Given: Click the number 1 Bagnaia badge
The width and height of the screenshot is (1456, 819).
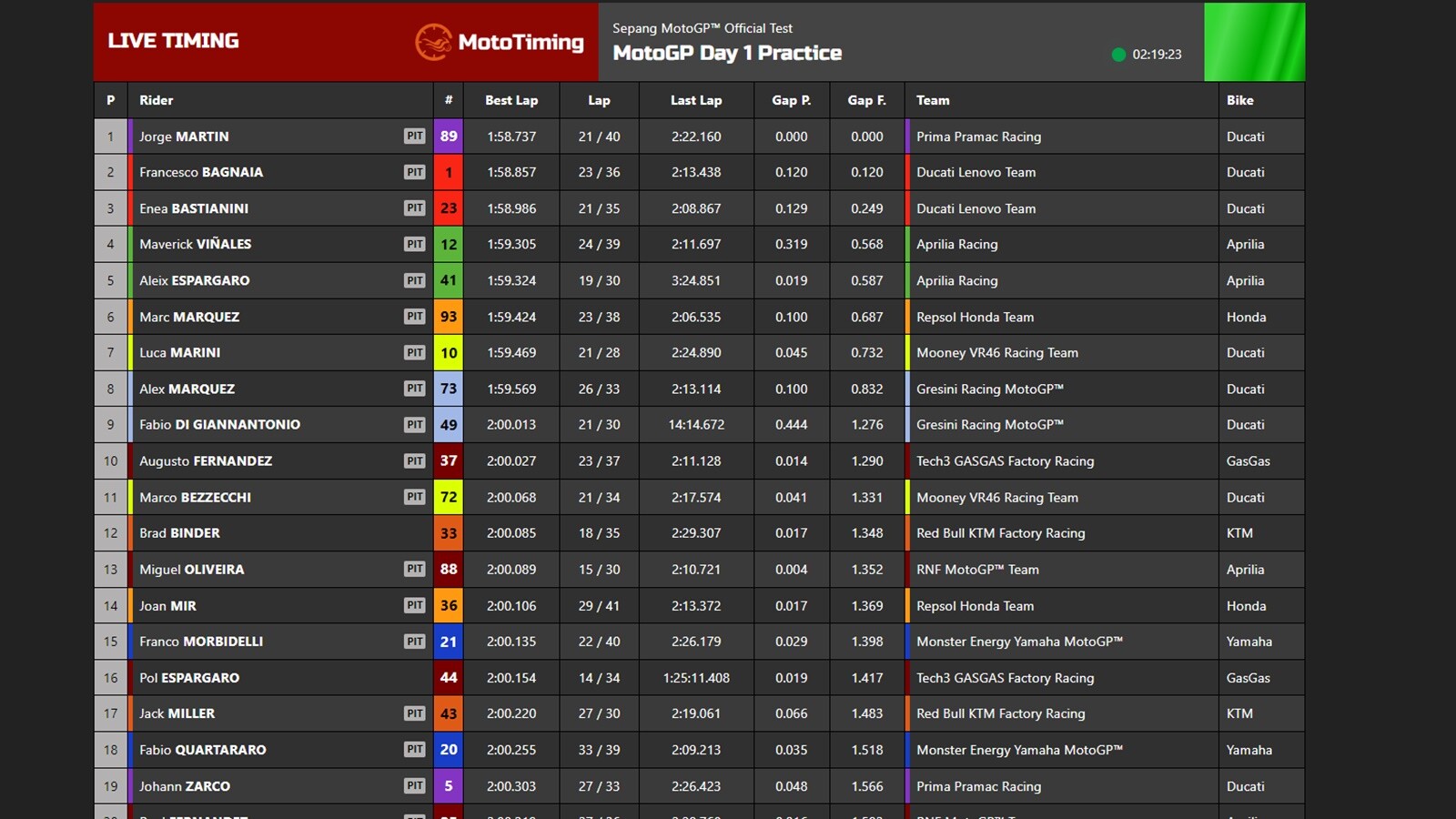Looking at the screenshot, I should 449,172.
